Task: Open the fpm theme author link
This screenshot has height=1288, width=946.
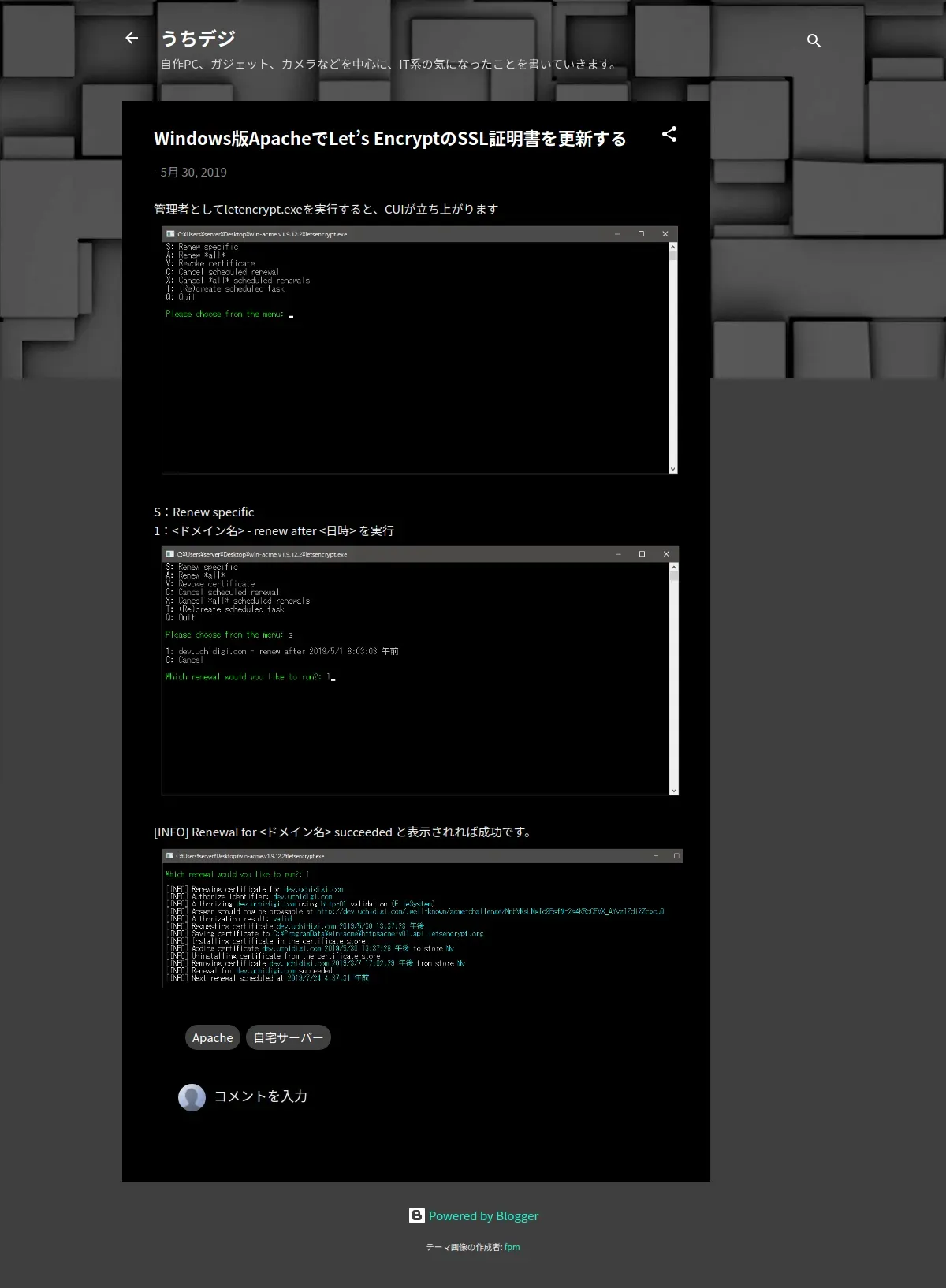Action: pyautogui.click(x=512, y=1247)
